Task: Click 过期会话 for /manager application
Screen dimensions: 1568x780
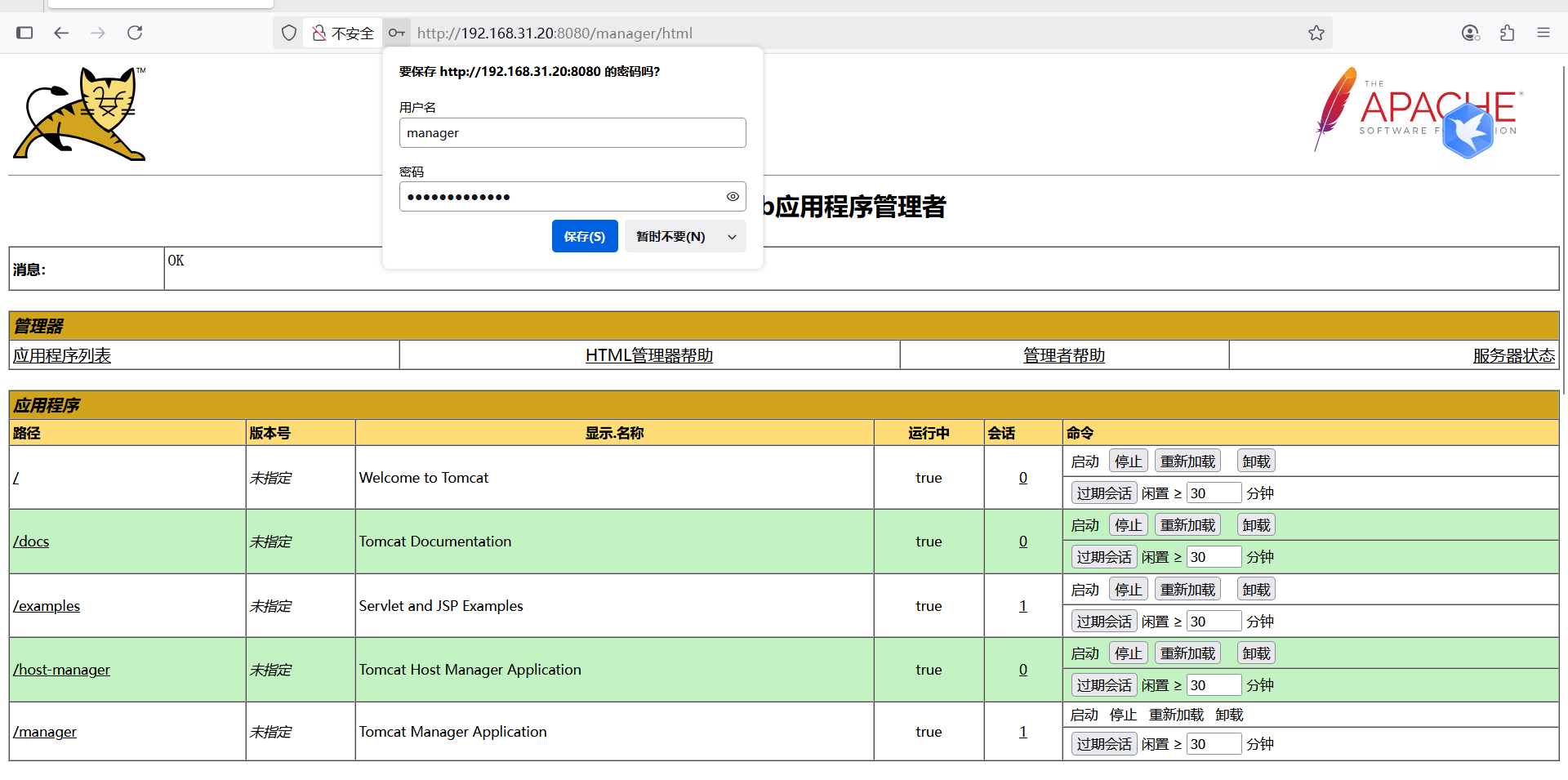Action: point(1104,744)
